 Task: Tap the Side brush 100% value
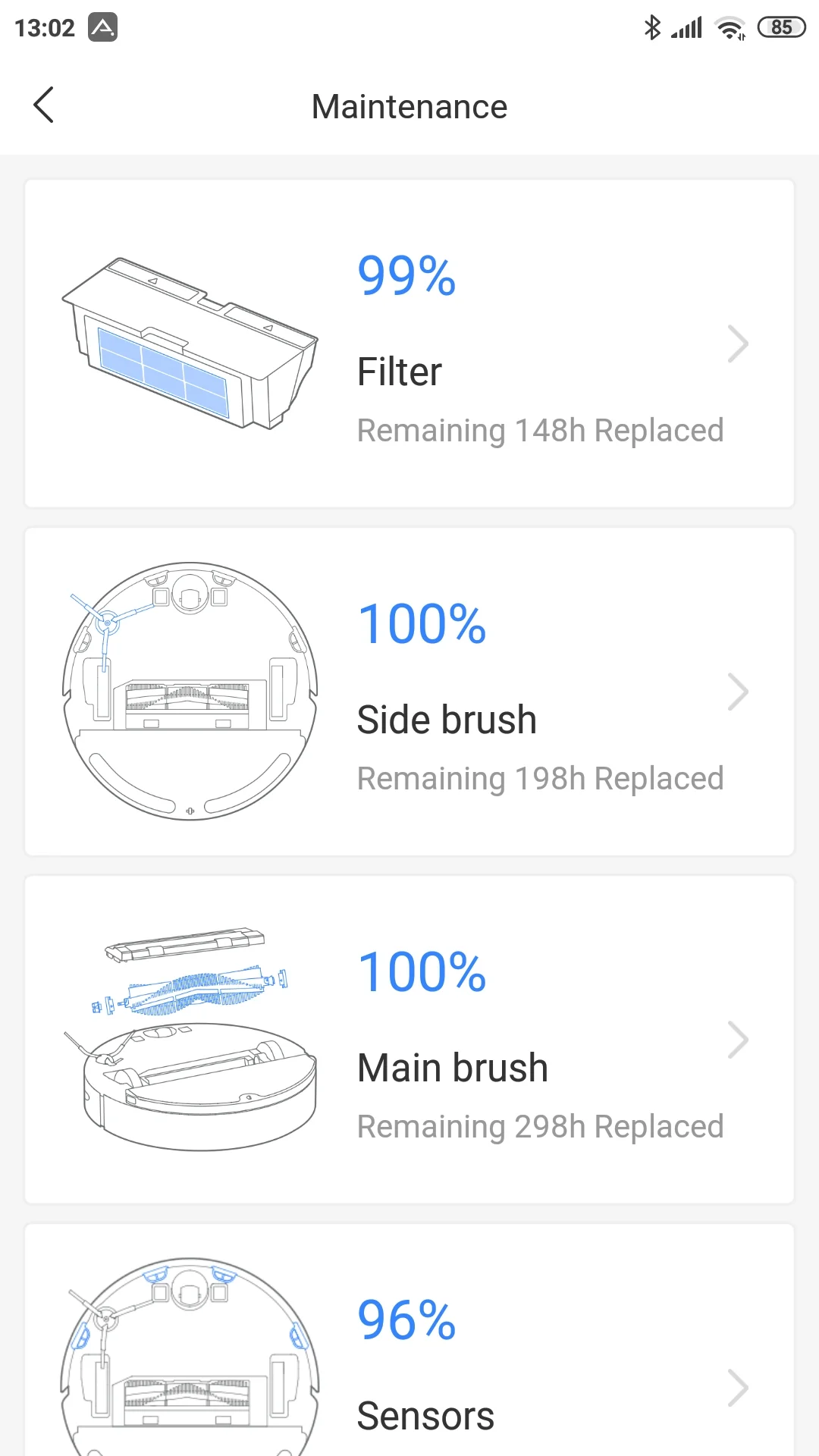point(422,624)
